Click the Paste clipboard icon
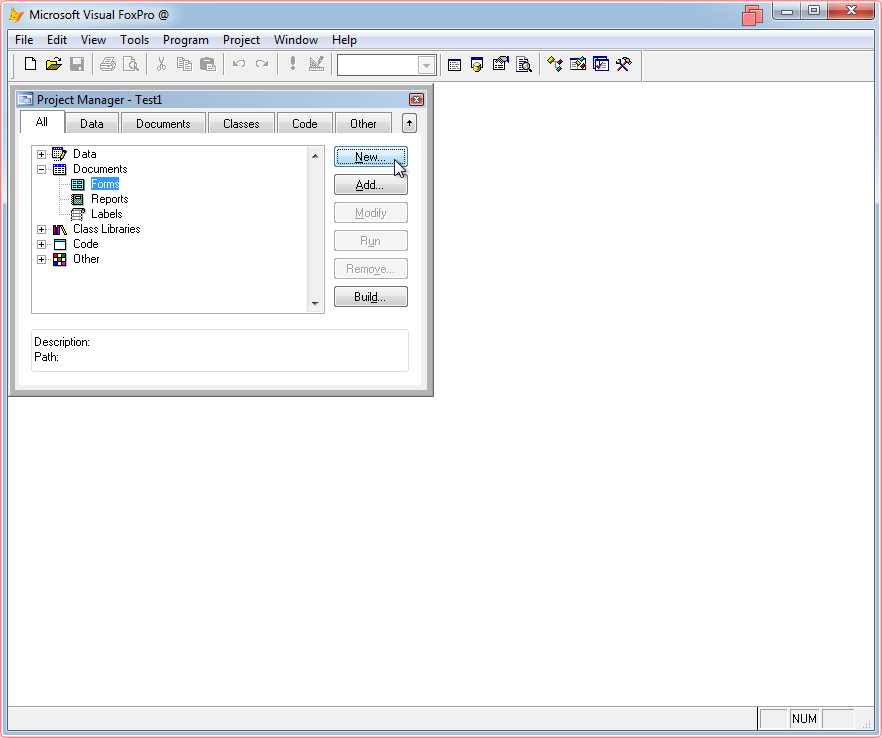The image size is (882, 738). (x=208, y=64)
